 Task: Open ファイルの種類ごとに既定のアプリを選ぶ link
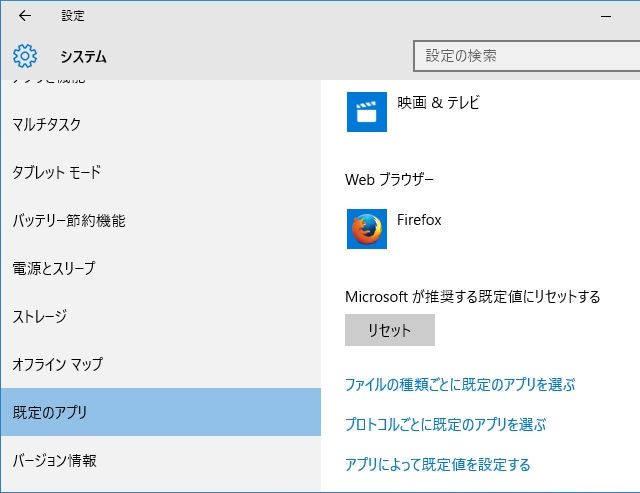pos(460,384)
